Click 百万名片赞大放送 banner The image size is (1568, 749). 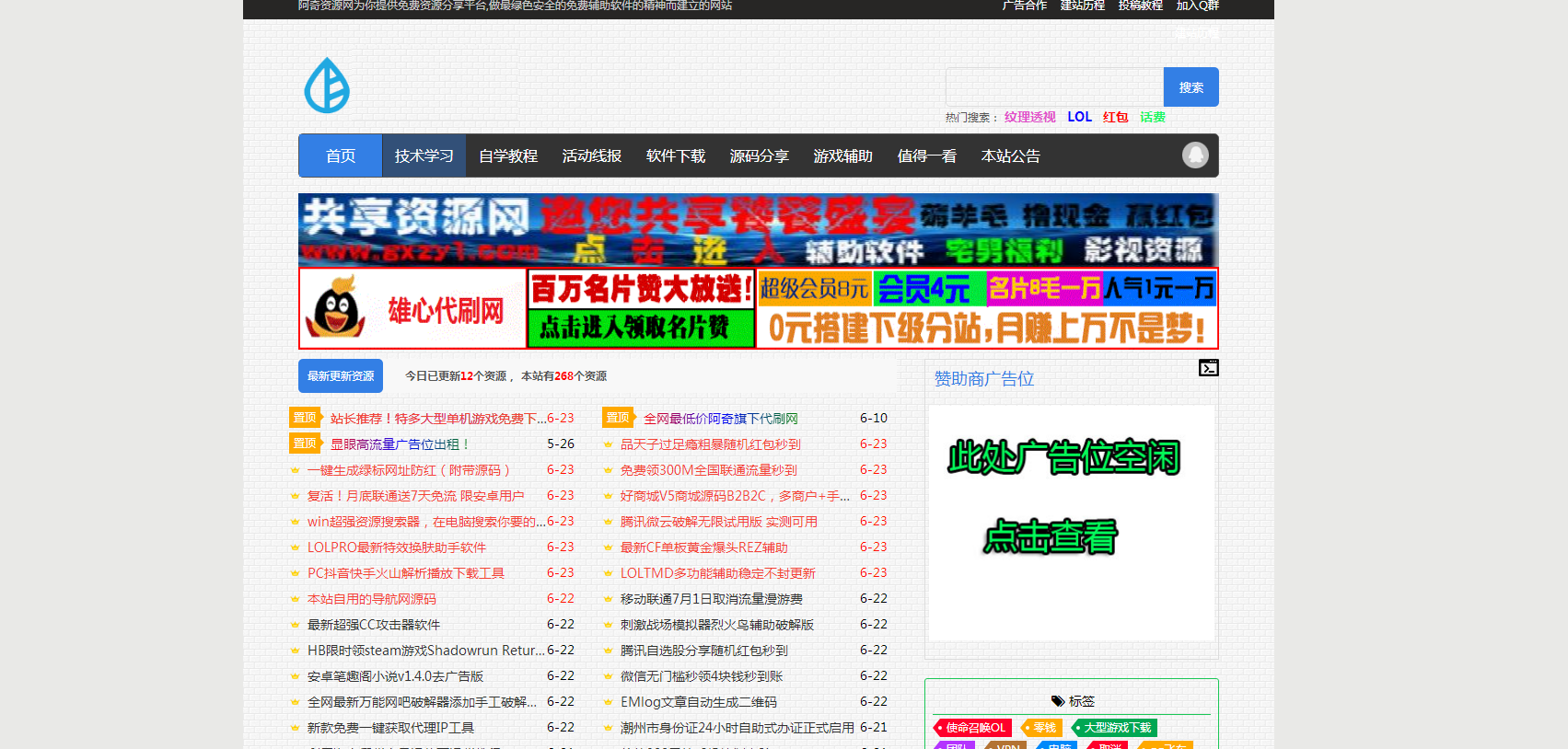[x=642, y=289]
